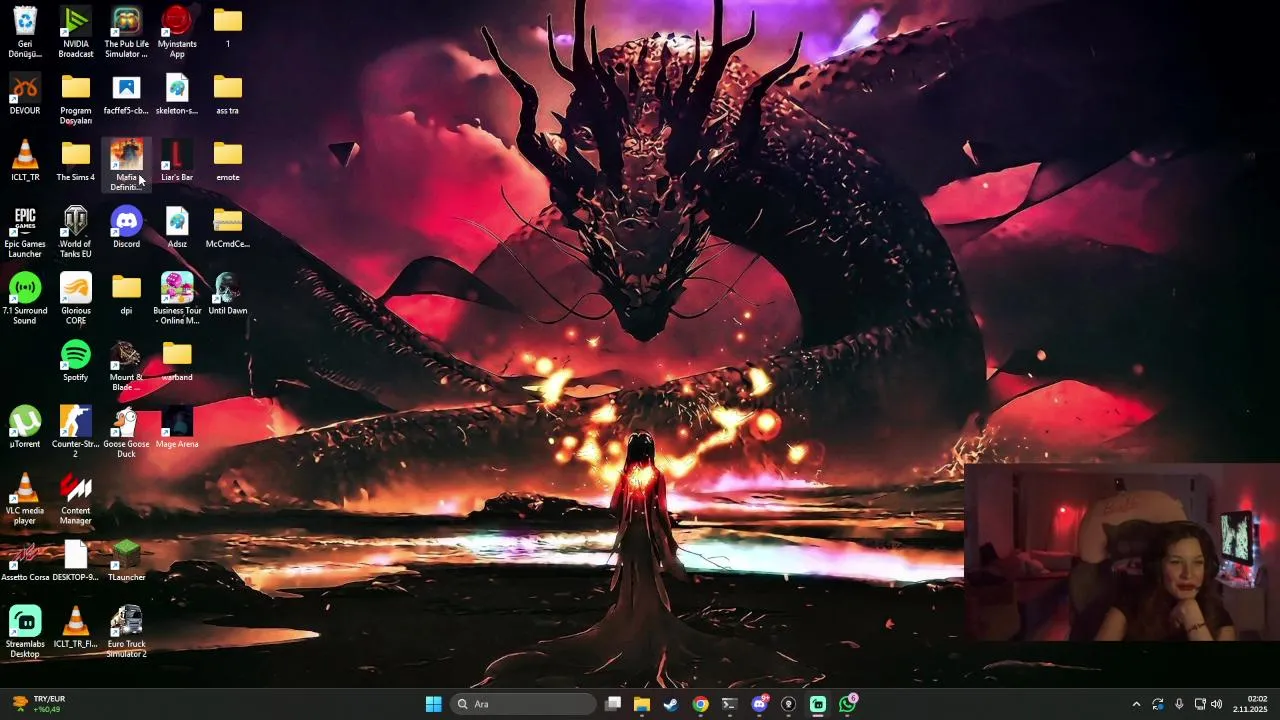The height and width of the screenshot is (720, 1280).
Task: Open the ICLT_TR VLC file
Action: (25, 160)
